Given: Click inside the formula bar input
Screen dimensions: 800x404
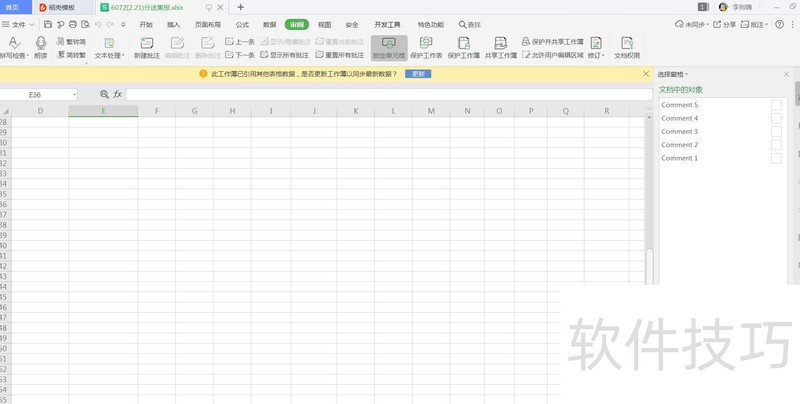Looking at the screenshot, I should (x=389, y=94).
